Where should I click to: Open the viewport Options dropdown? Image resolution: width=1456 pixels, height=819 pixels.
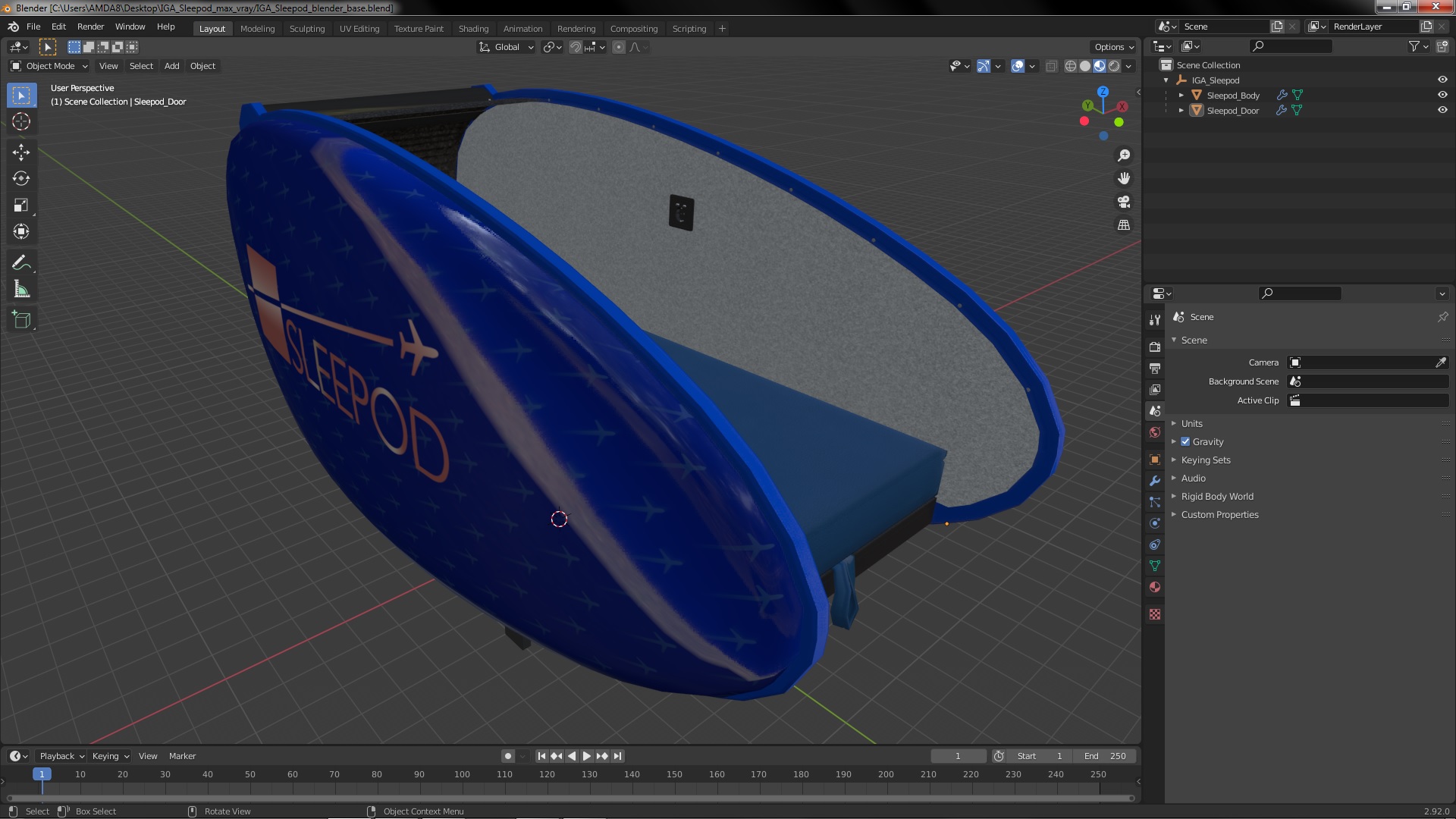pos(1114,47)
